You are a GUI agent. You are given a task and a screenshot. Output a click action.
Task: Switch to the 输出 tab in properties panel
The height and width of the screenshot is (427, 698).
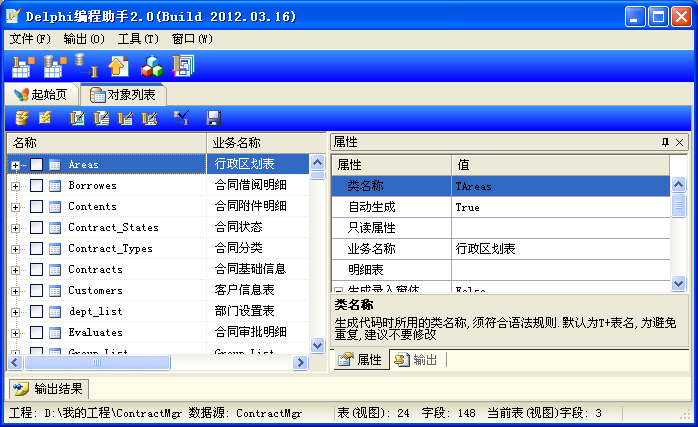coord(416,360)
